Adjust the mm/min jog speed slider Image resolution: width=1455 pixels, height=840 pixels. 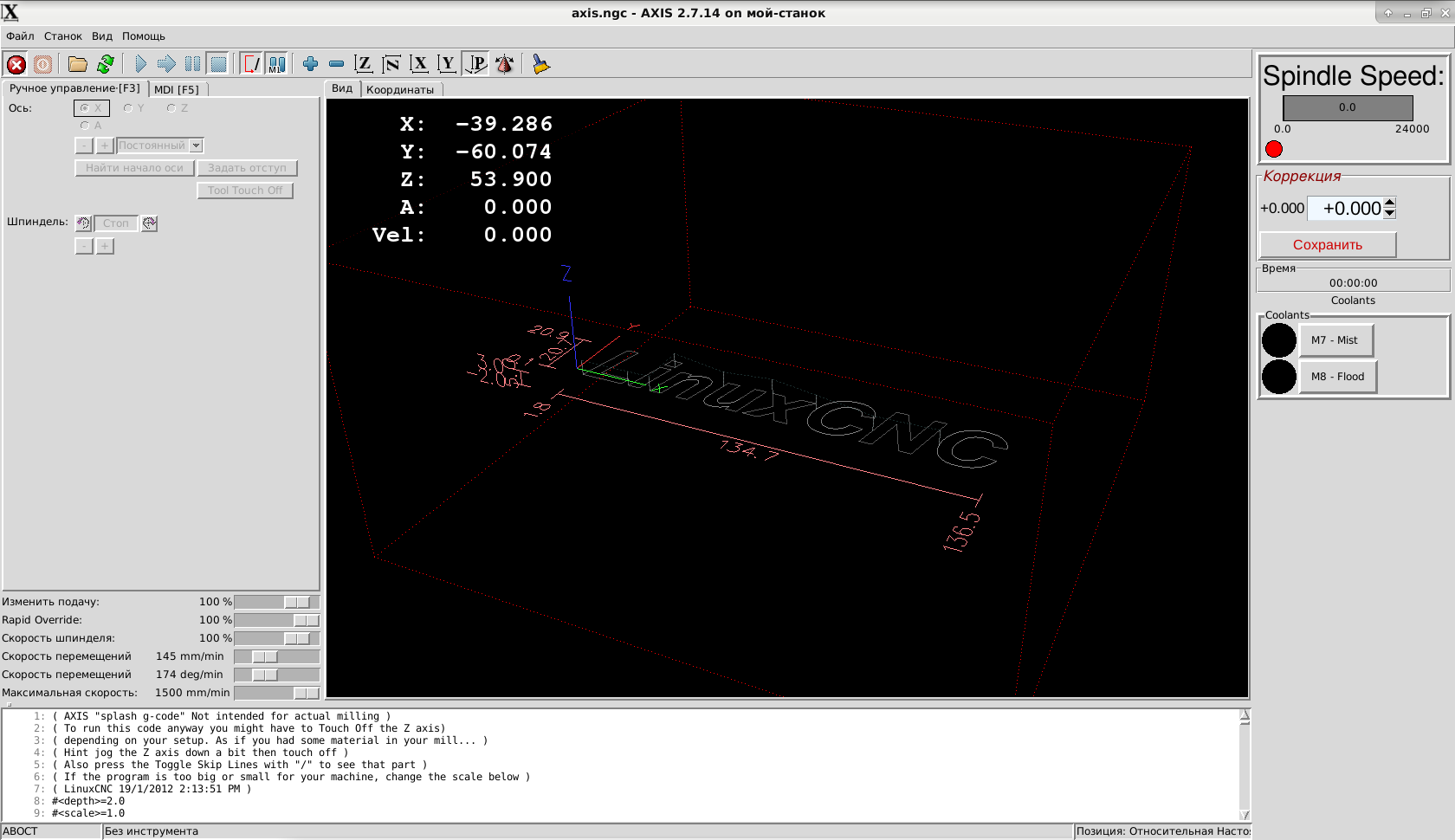277,656
